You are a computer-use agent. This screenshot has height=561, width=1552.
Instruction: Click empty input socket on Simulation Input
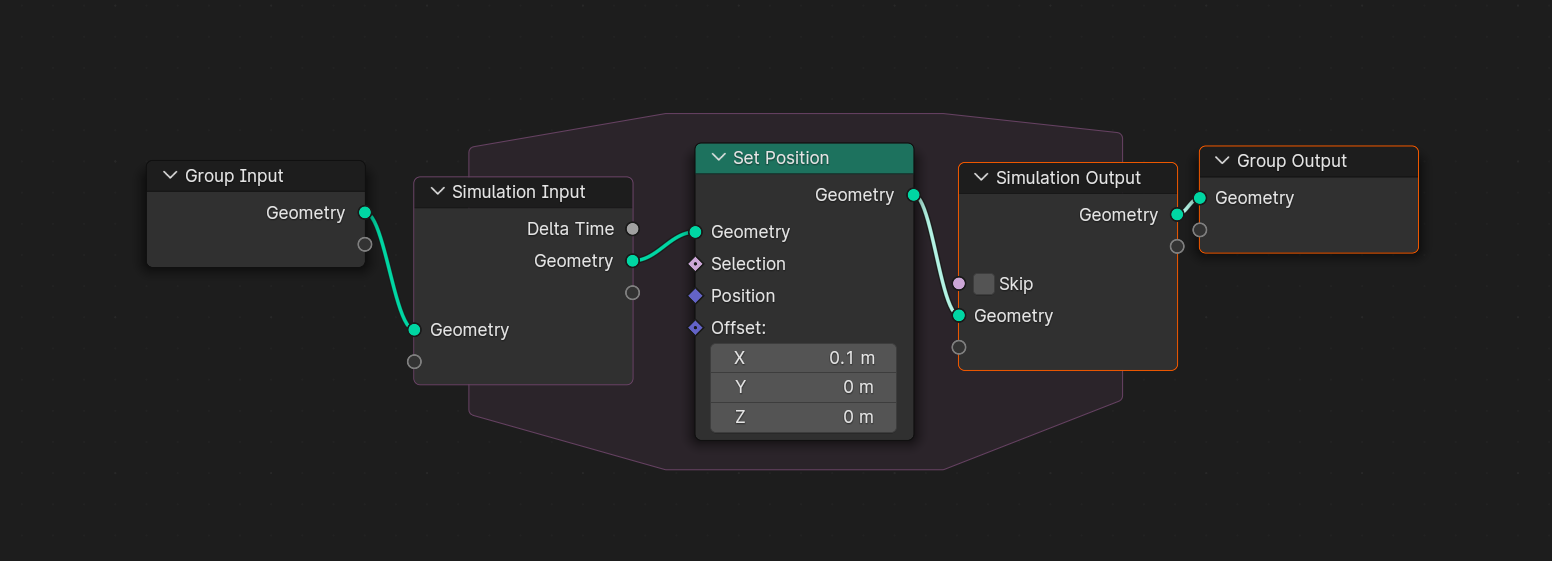[414, 362]
